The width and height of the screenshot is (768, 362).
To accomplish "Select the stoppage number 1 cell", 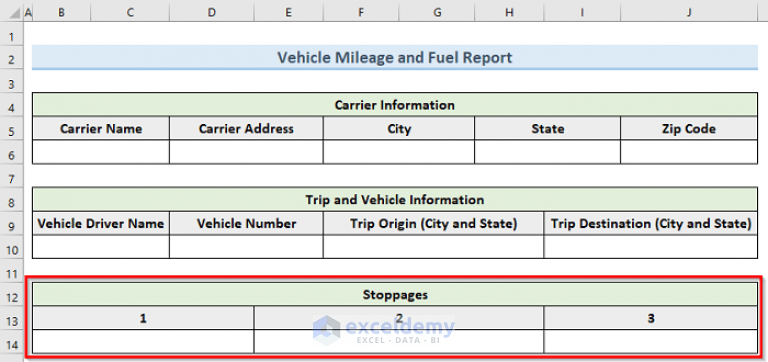I will point(143,318).
